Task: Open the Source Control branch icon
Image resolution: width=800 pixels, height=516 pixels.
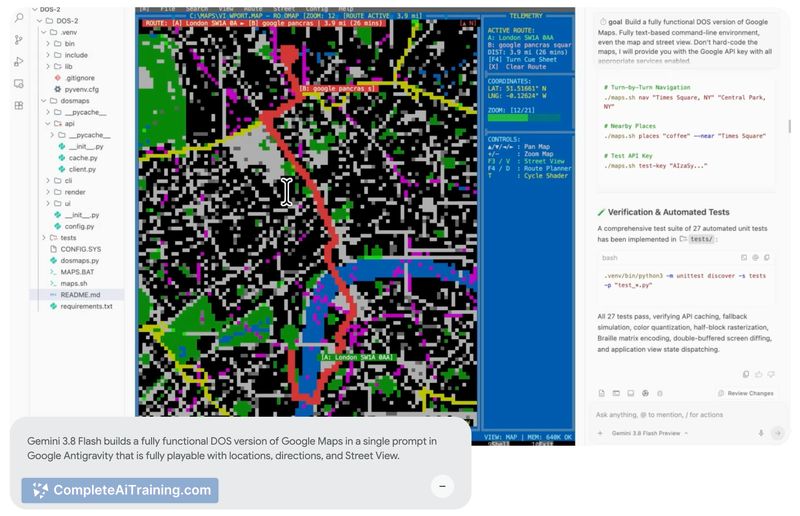Action: point(19,40)
